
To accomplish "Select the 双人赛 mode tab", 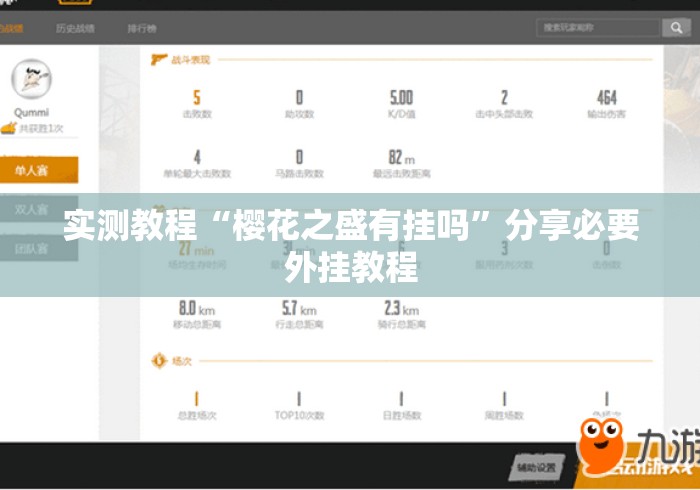I will 39,209.
